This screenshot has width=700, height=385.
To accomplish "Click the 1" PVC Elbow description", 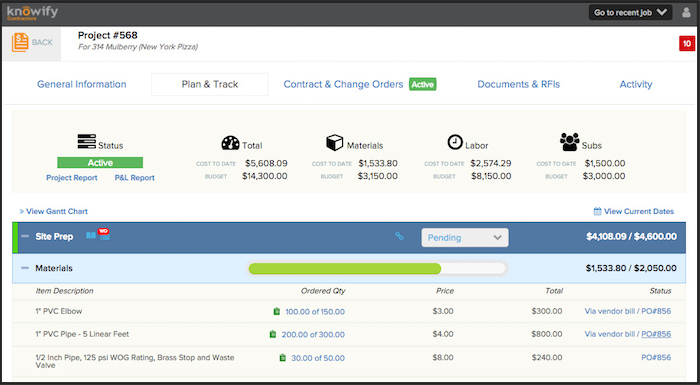I will tap(59, 311).
